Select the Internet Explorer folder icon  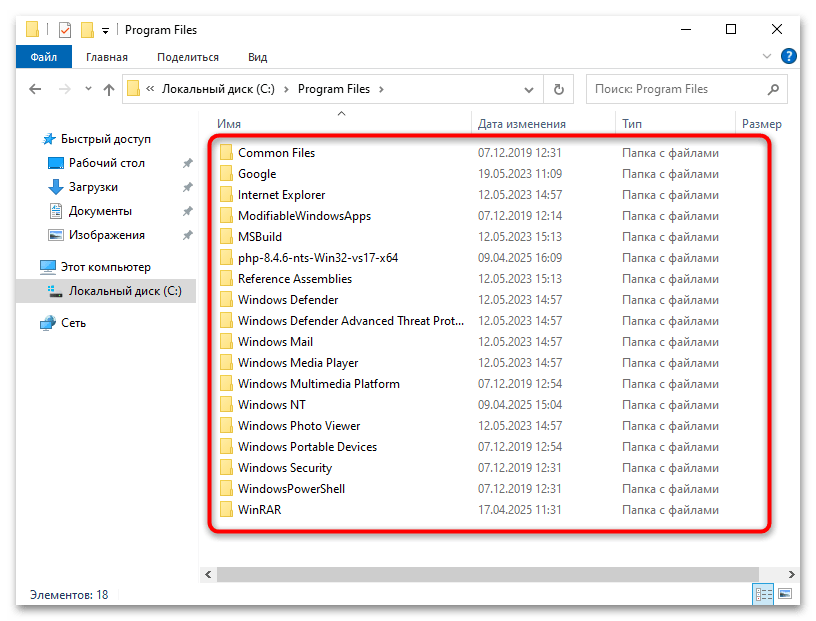click(226, 195)
